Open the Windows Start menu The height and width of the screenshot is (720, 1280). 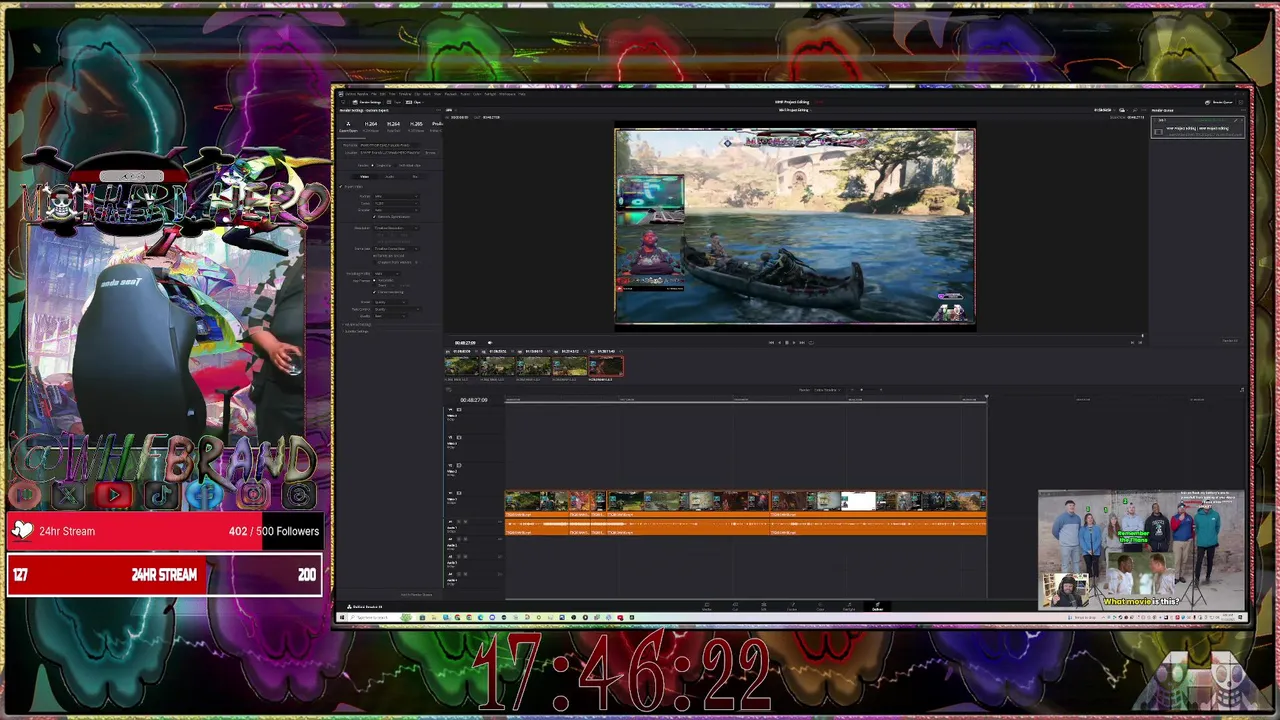click(x=342, y=617)
